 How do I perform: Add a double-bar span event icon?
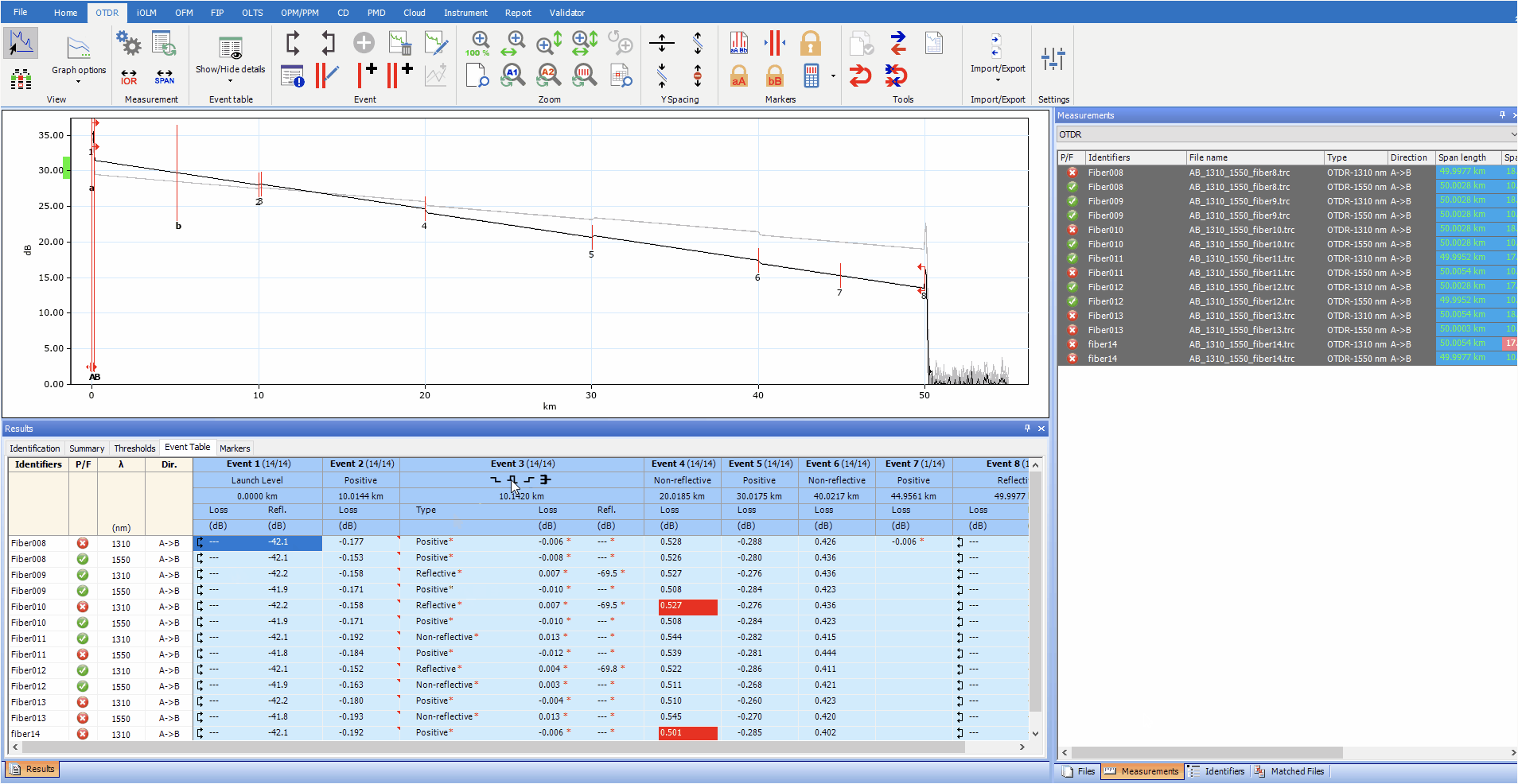400,75
